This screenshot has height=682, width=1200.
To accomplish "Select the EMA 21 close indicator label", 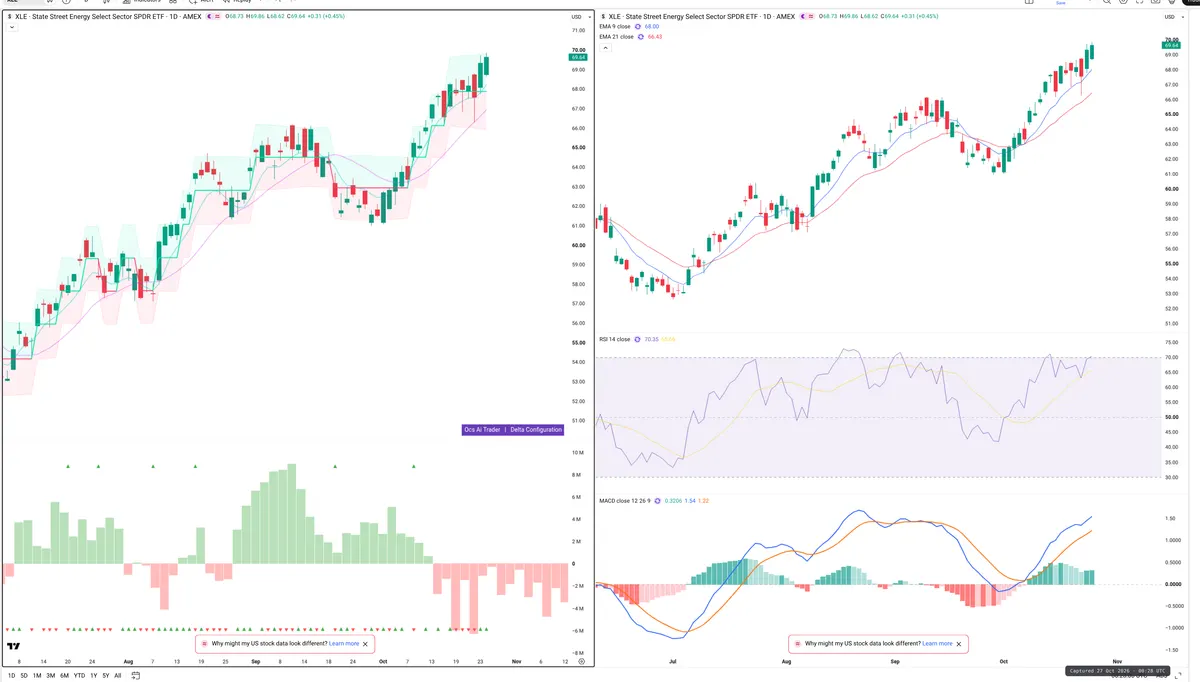I will [617, 36].
